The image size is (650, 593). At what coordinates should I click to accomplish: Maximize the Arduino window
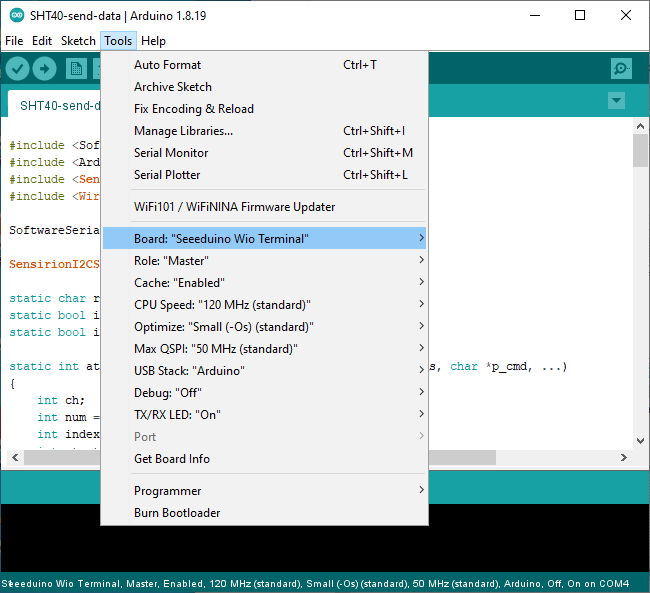[580, 16]
